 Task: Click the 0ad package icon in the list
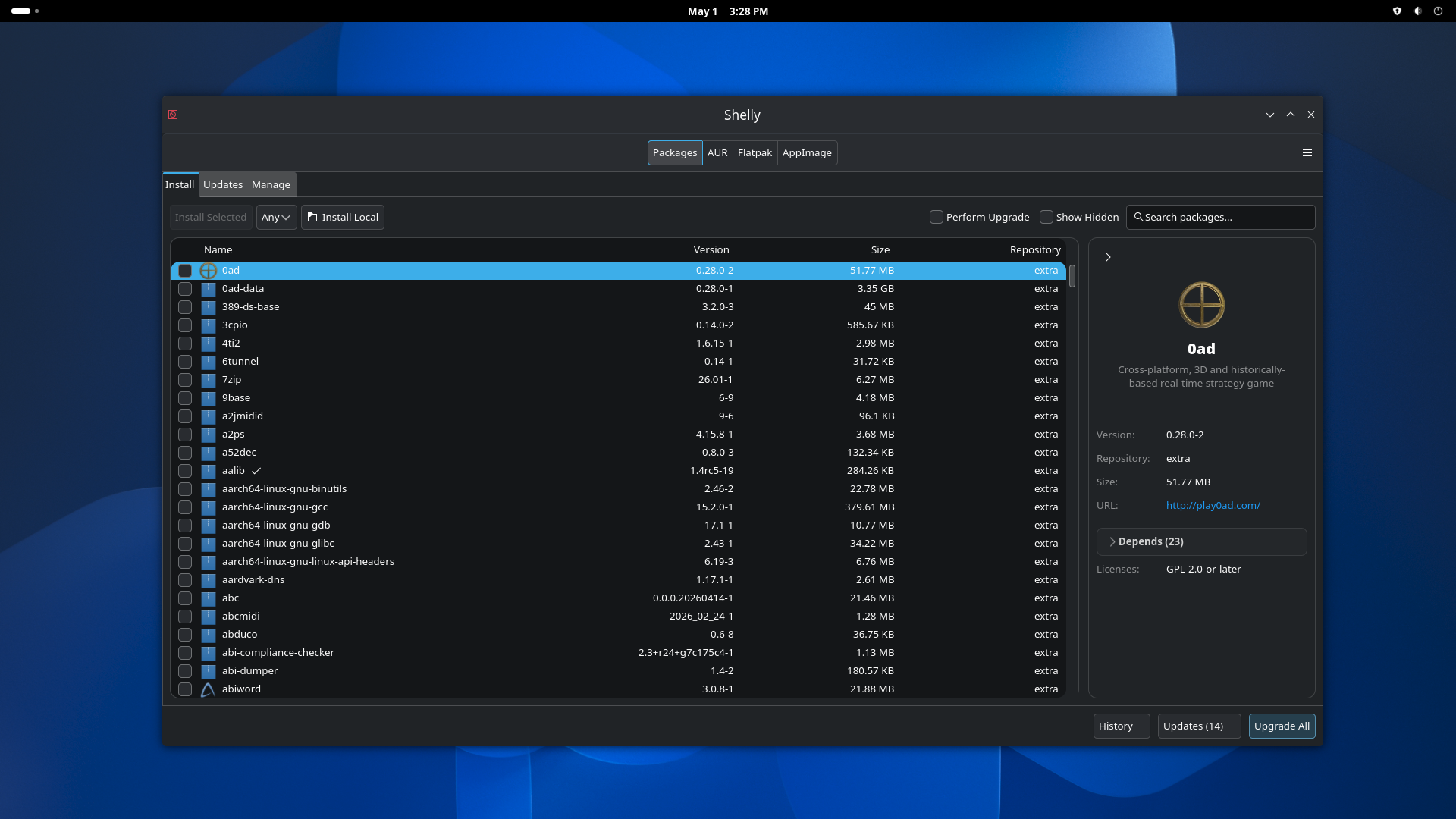coord(209,271)
